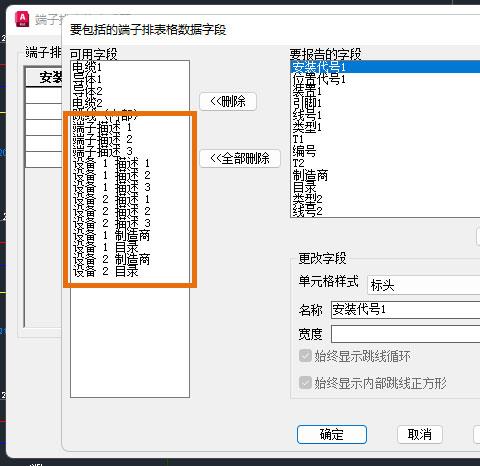Open the 单元格样式 dropdown showing 标头
This screenshot has height=466, width=480.
point(423,285)
